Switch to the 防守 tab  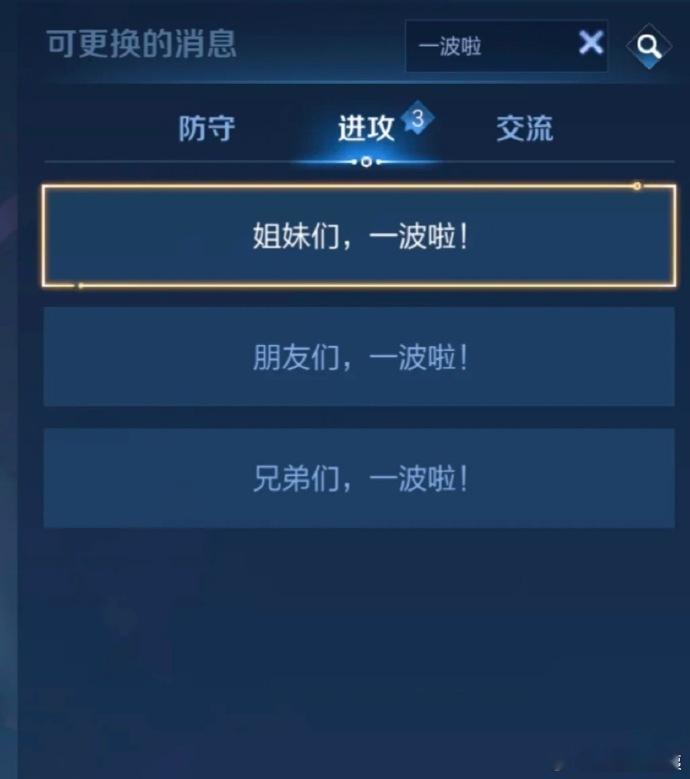point(207,128)
